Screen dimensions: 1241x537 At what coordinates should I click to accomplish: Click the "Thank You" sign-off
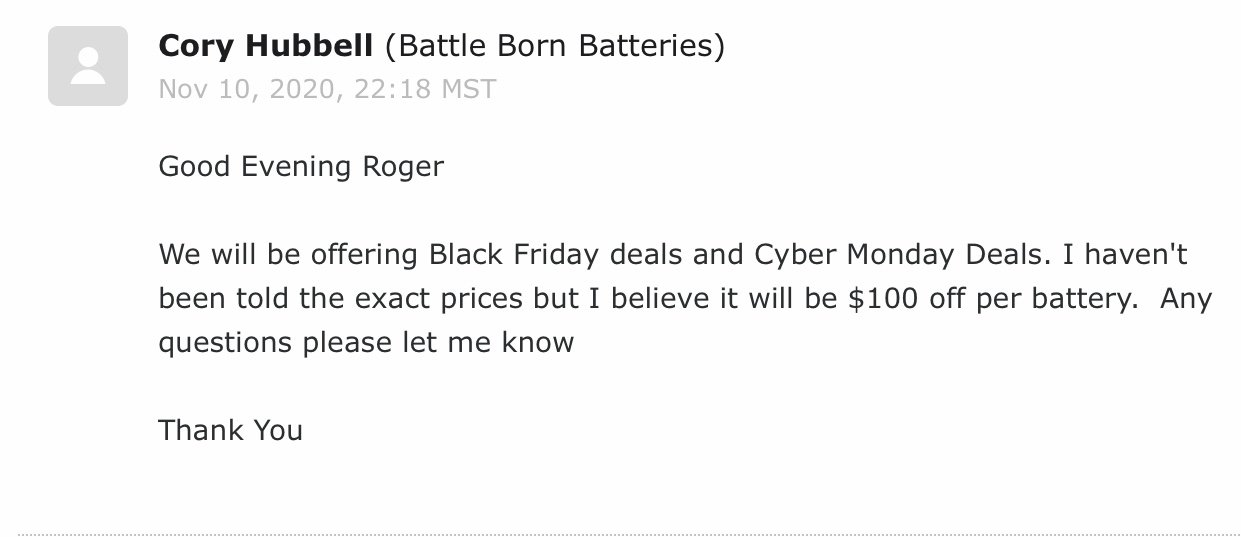[230, 430]
